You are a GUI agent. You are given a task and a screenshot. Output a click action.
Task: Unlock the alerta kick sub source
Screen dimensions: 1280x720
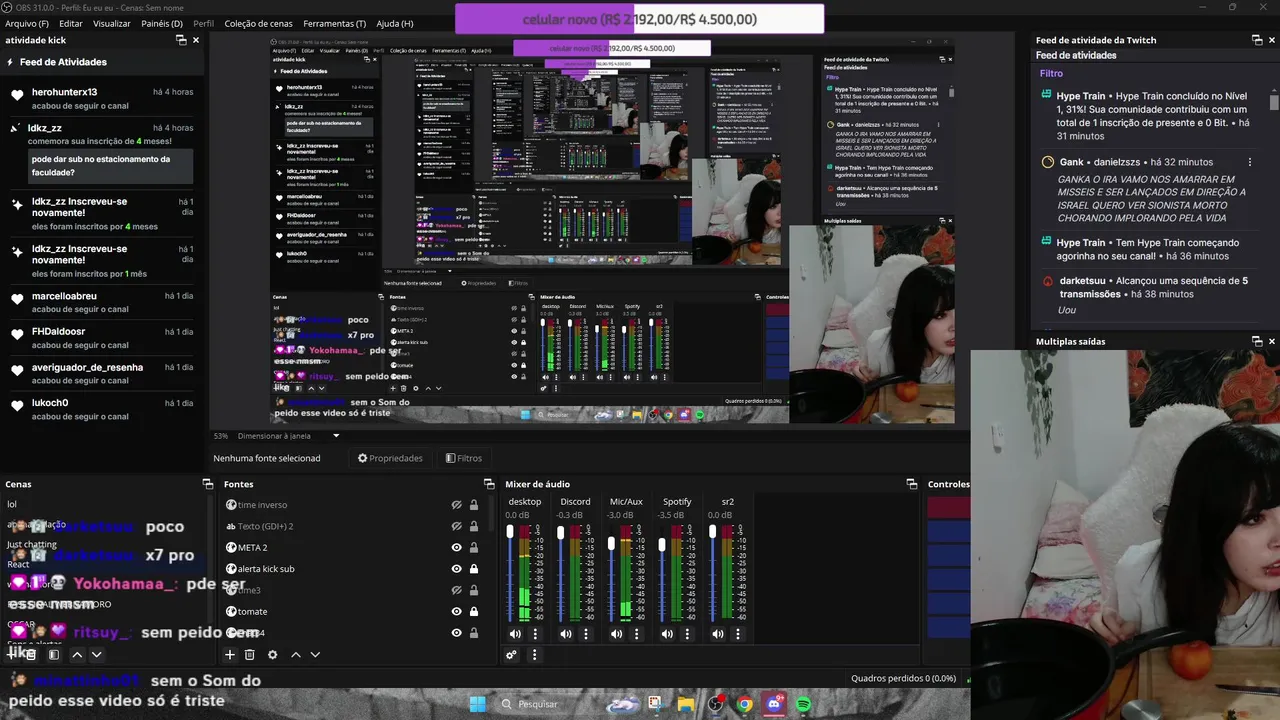474,569
